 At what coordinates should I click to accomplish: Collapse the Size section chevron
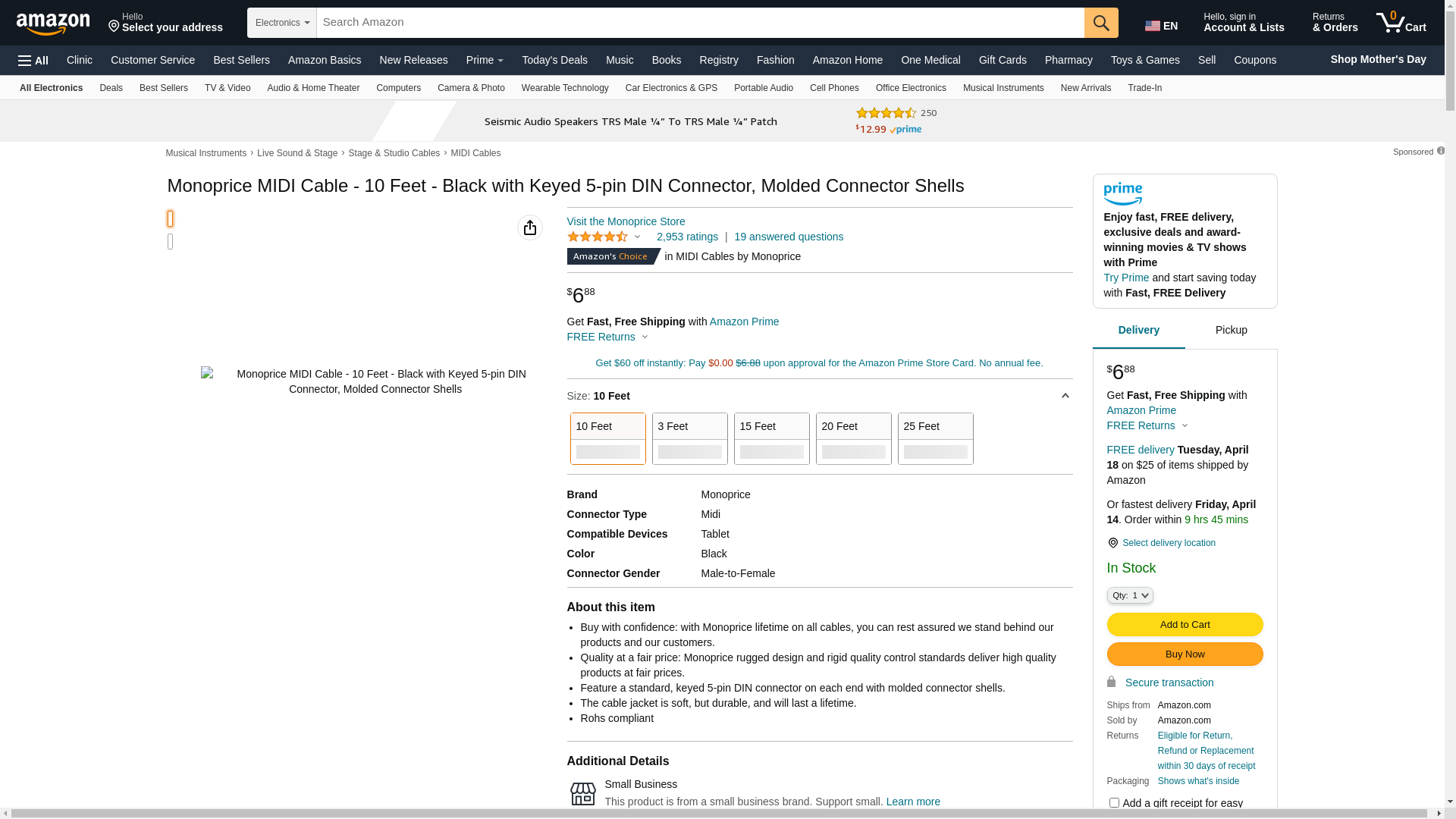coord(1065,396)
